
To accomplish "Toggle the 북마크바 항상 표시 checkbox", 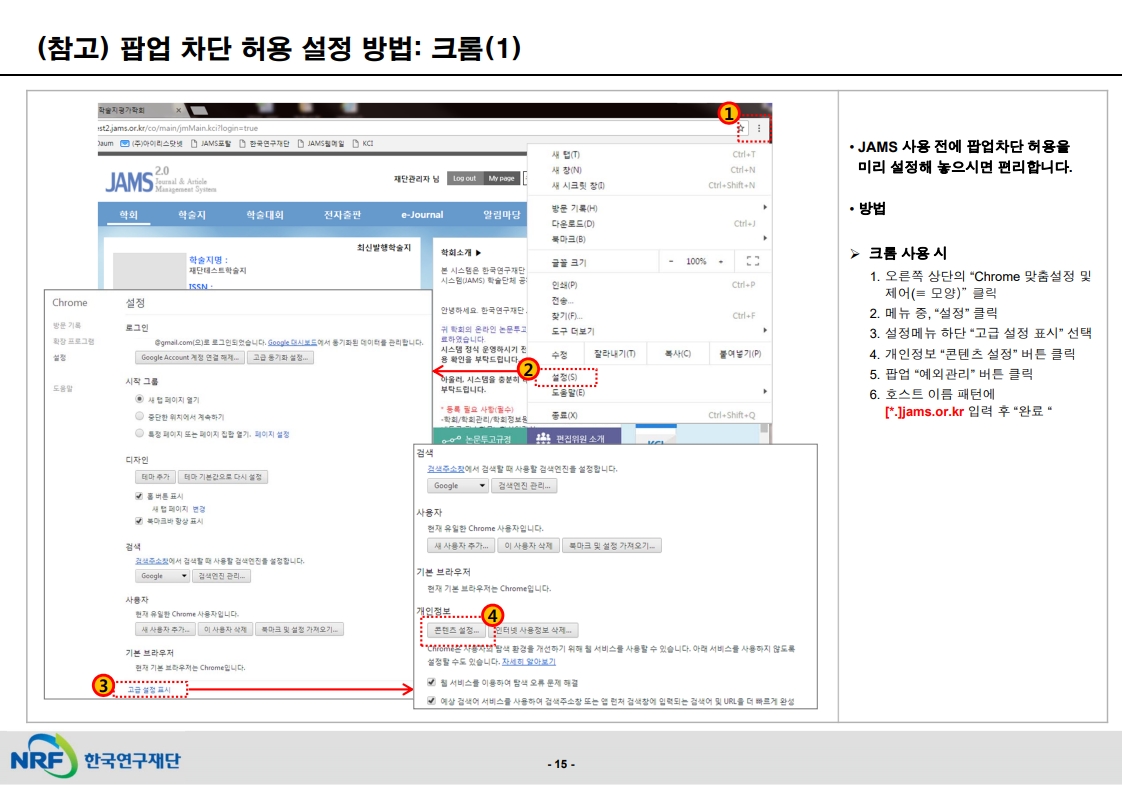I will click(x=139, y=521).
